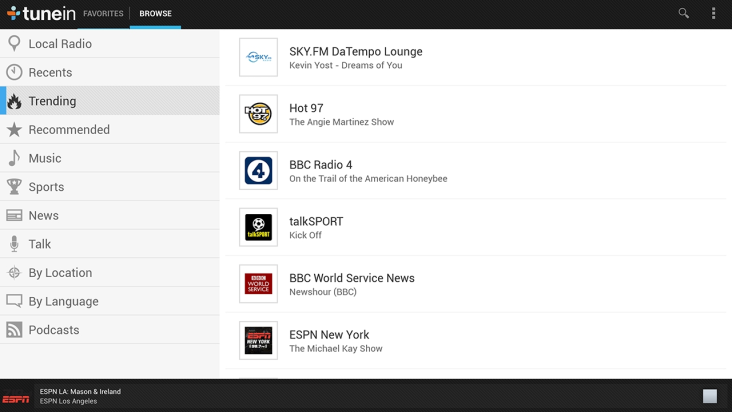Click the ESPN New York logo

click(259, 341)
